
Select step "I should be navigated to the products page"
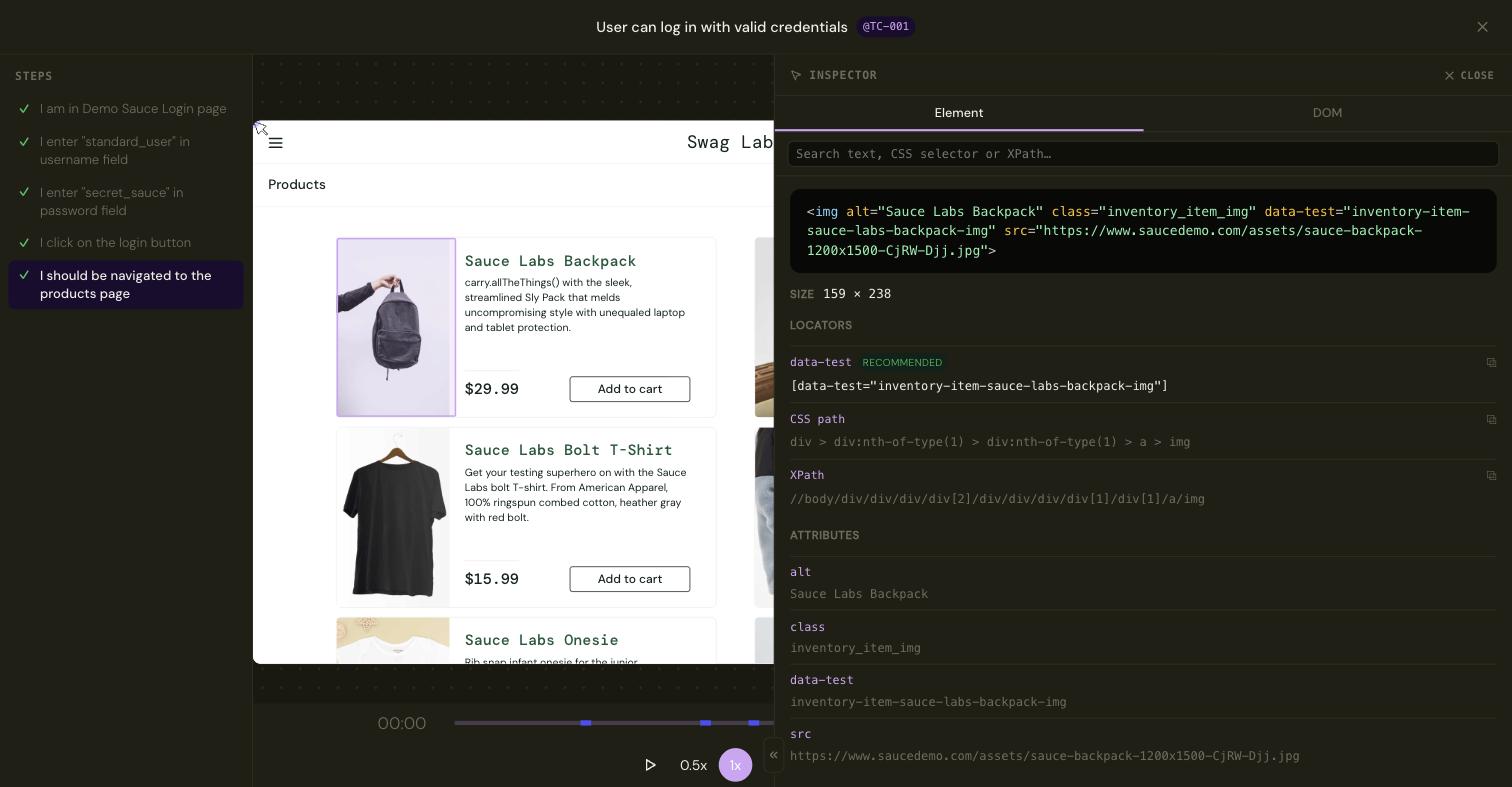pyautogui.click(x=126, y=285)
